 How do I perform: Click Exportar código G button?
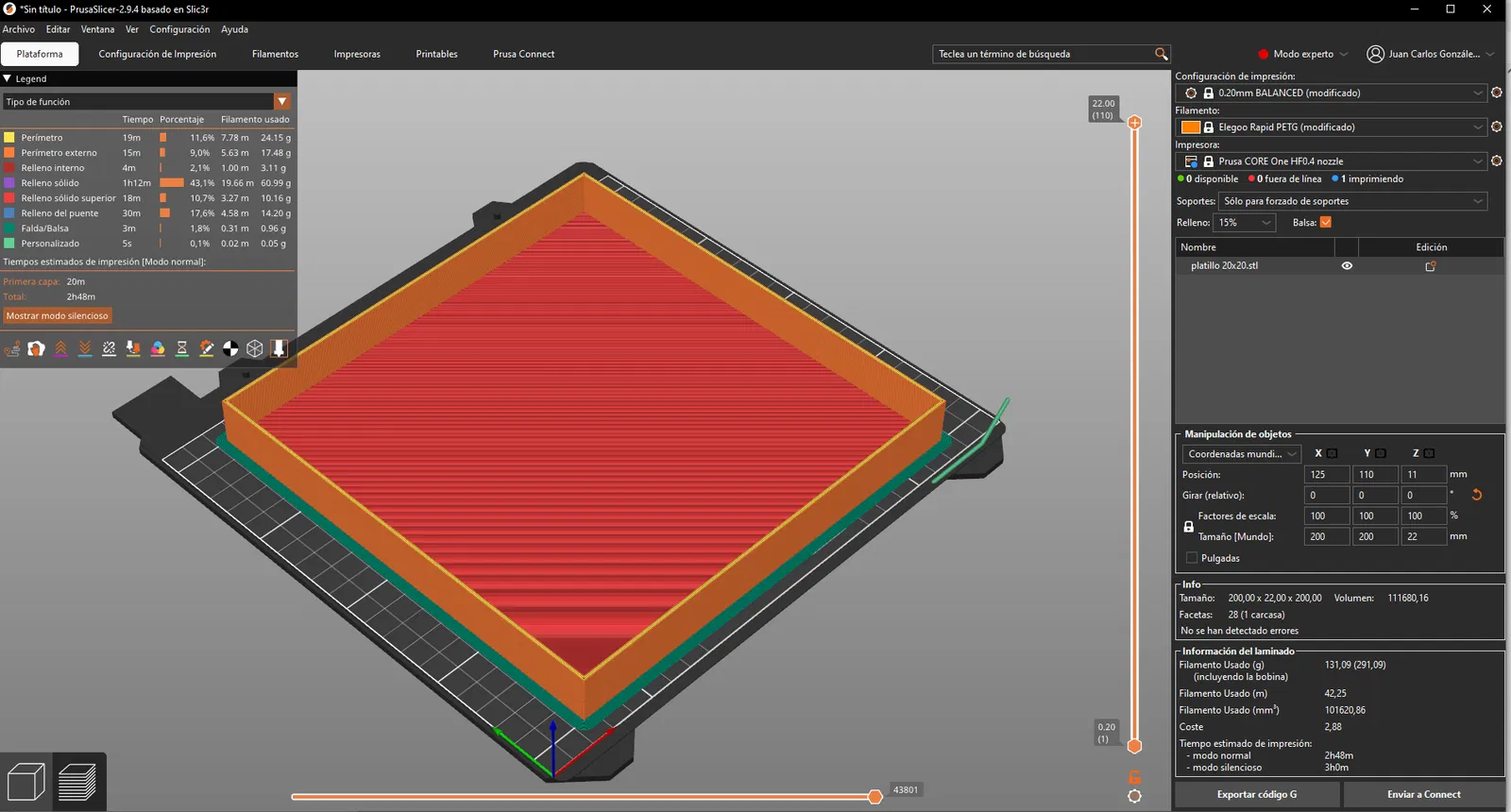[x=1256, y=794]
